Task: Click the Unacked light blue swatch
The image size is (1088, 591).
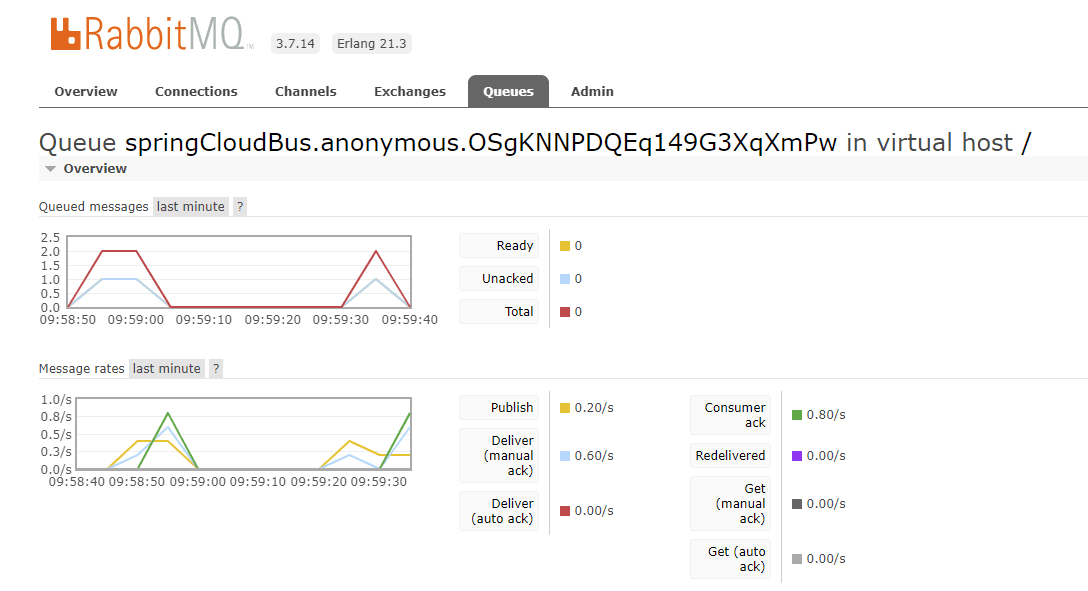Action: coord(565,279)
